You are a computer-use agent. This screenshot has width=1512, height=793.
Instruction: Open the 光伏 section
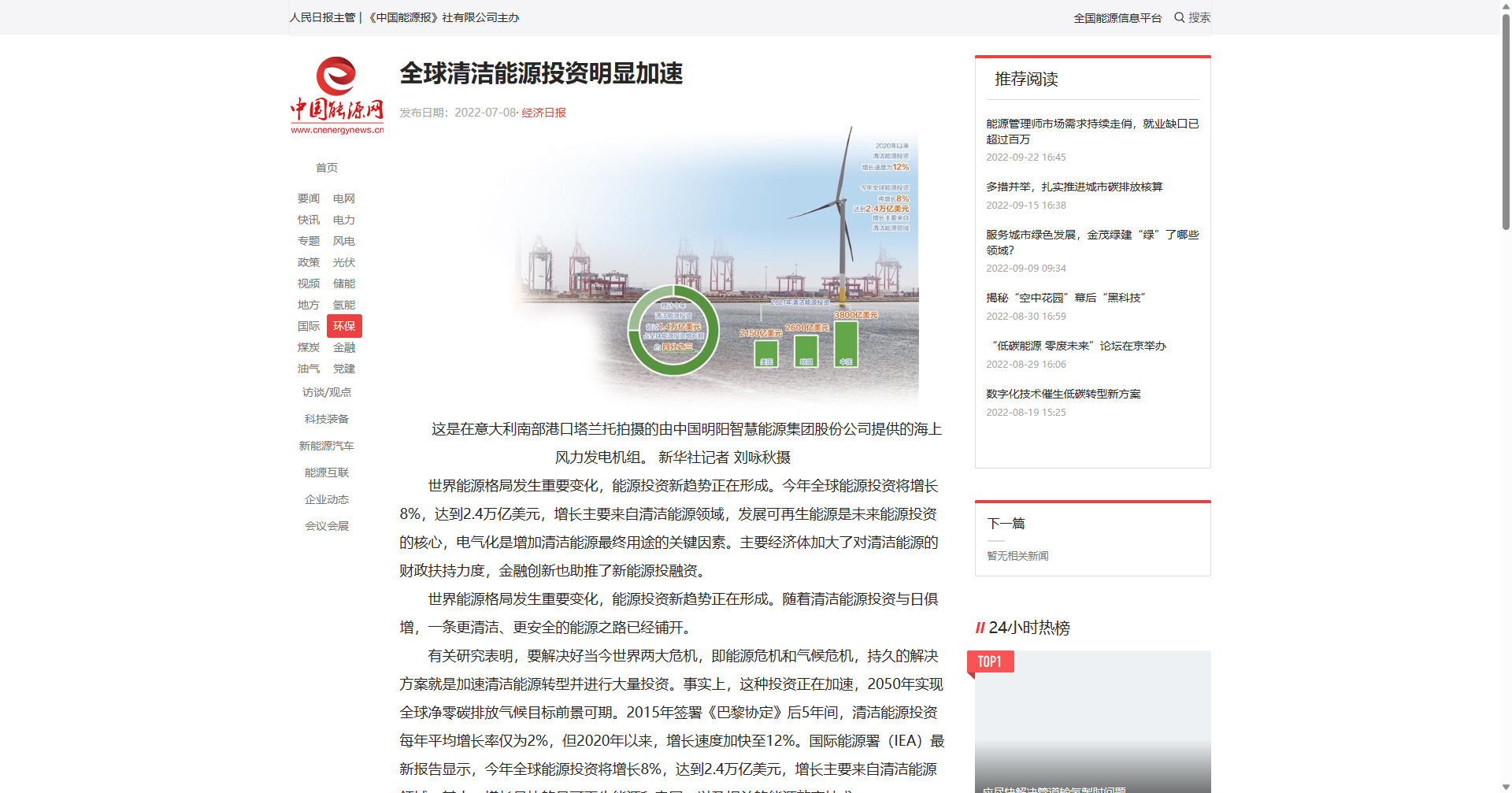pos(344,262)
